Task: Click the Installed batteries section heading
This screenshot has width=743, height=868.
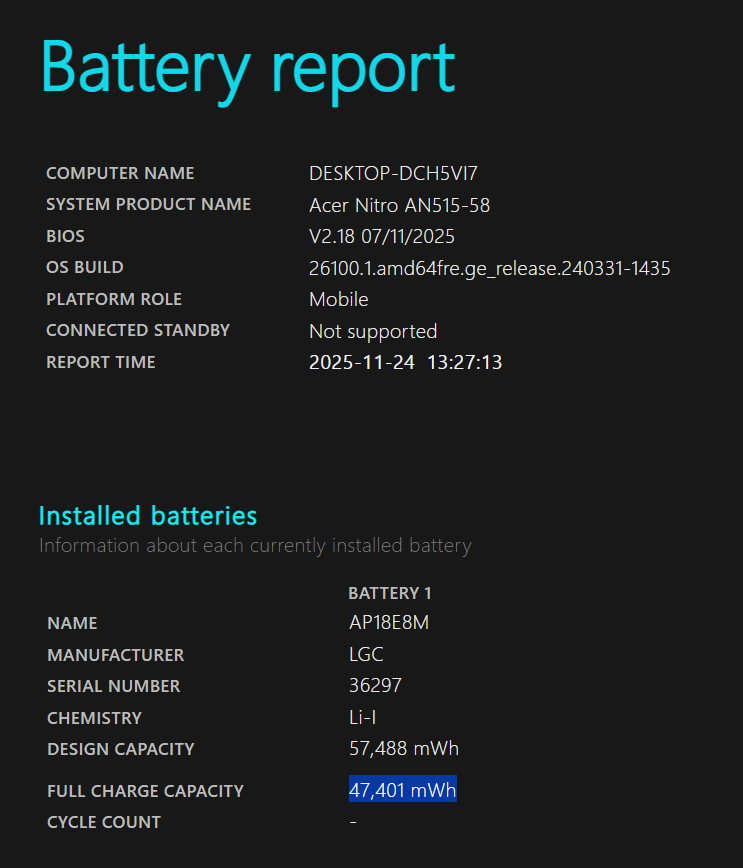Action: coord(148,516)
